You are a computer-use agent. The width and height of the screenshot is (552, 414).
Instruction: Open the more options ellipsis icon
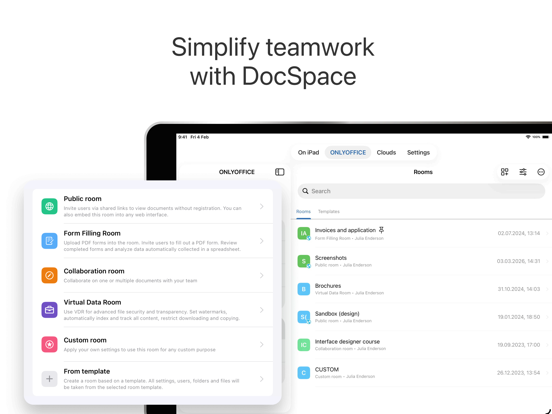click(x=541, y=172)
